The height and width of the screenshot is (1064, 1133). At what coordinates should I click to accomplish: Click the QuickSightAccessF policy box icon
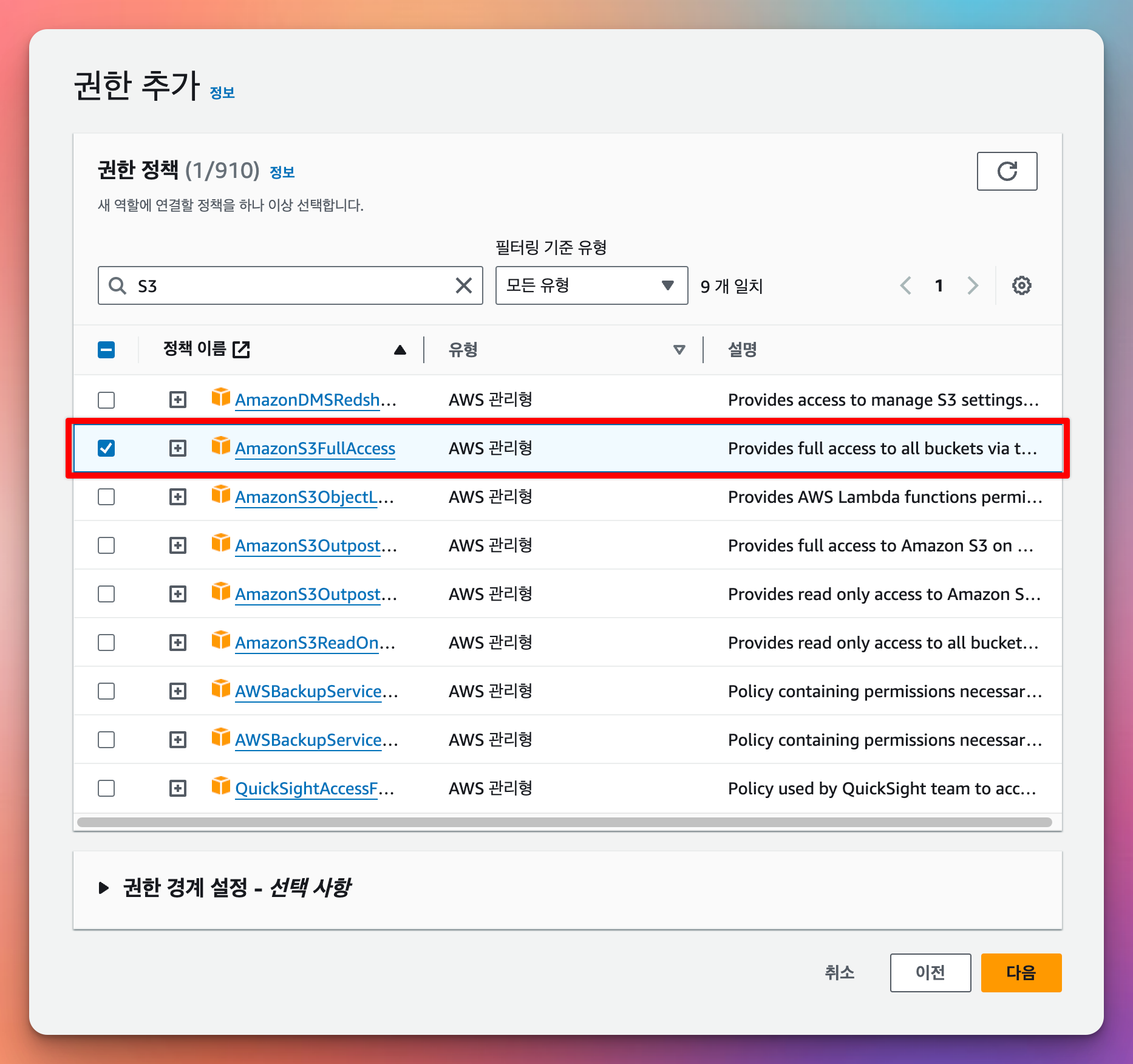point(221,786)
